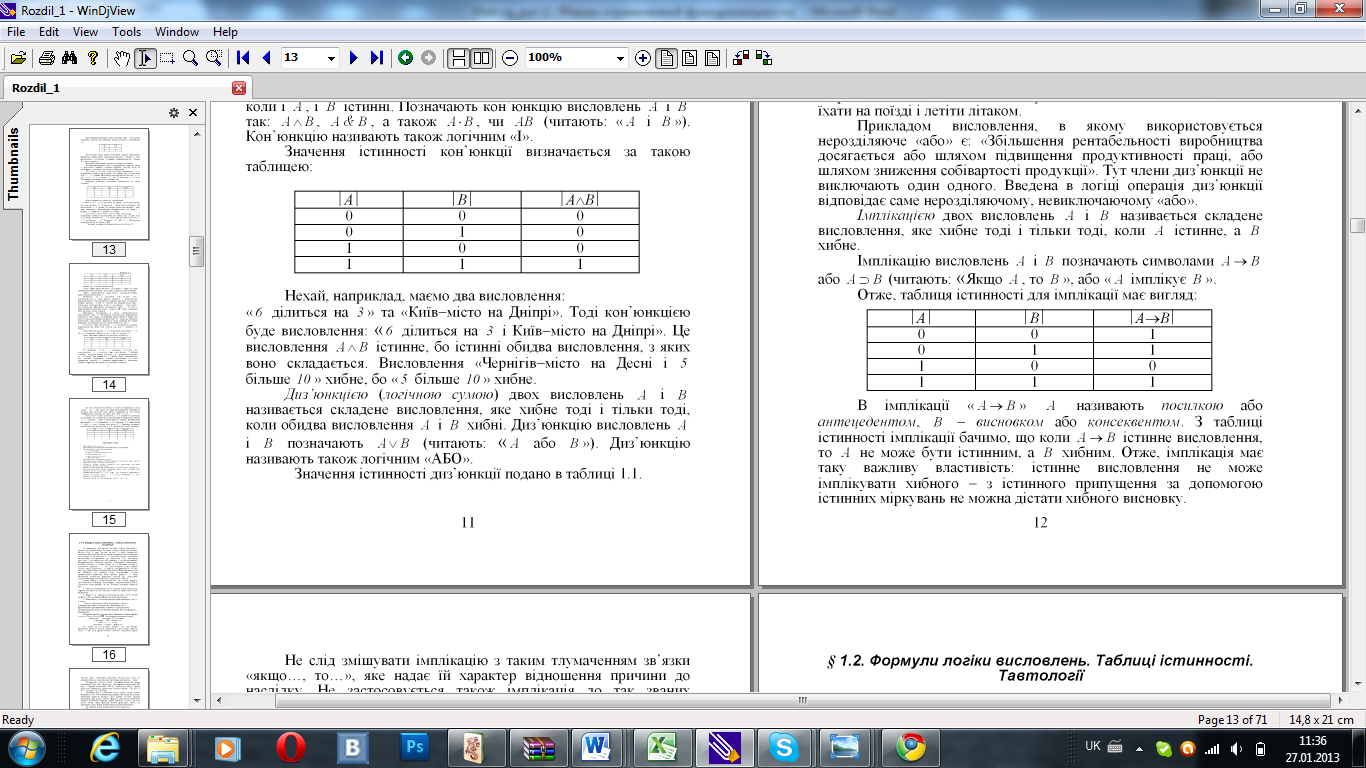
Task: Select the Hand drag tool
Action: coord(122,58)
